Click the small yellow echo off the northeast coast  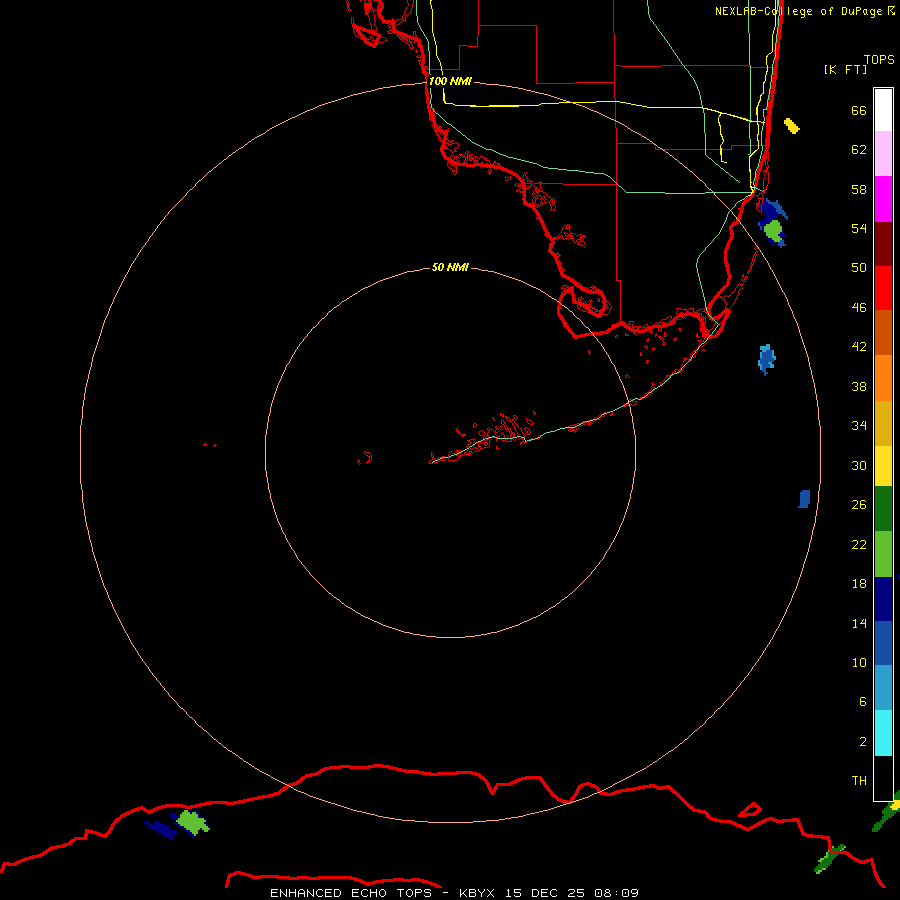(792, 126)
